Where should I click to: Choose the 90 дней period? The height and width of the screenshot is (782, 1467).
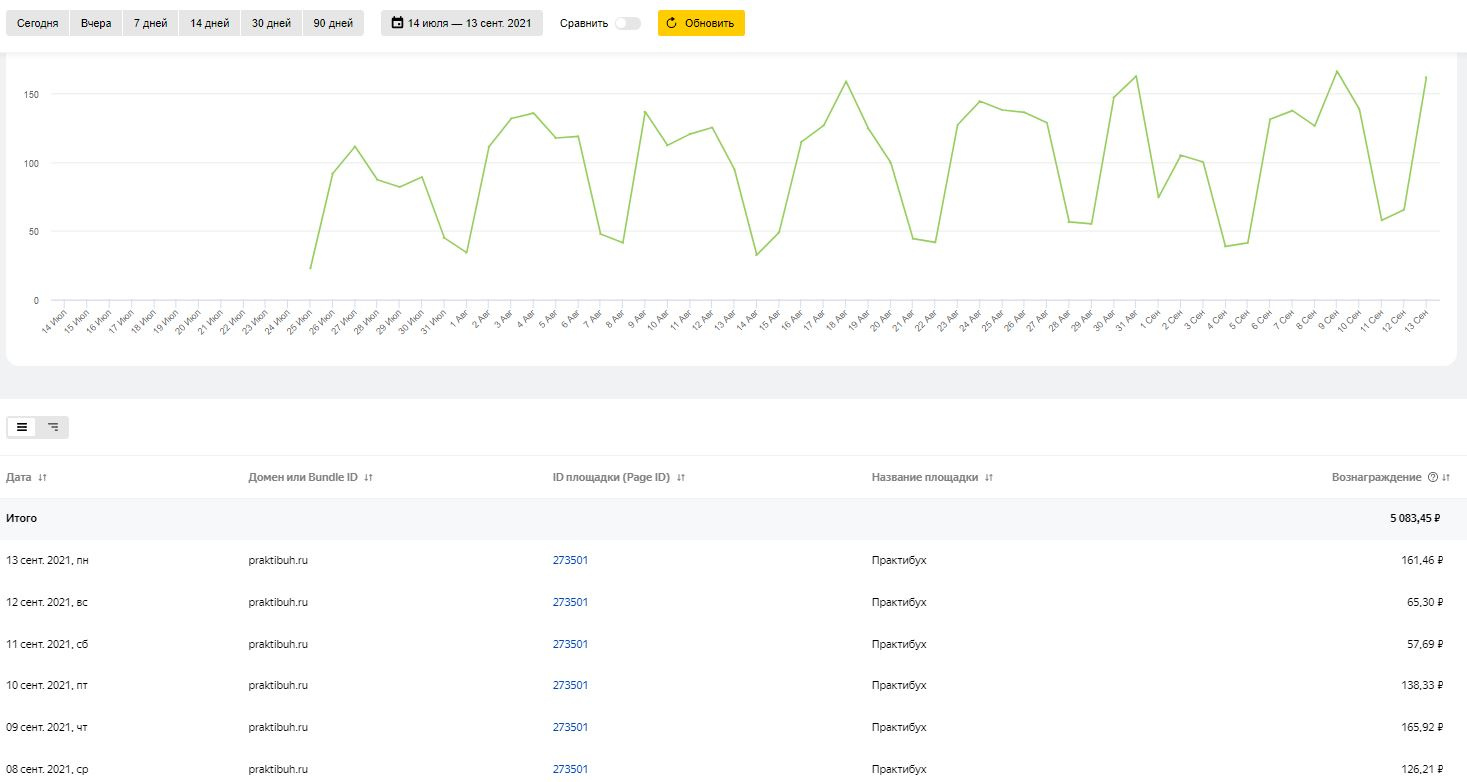(332, 23)
